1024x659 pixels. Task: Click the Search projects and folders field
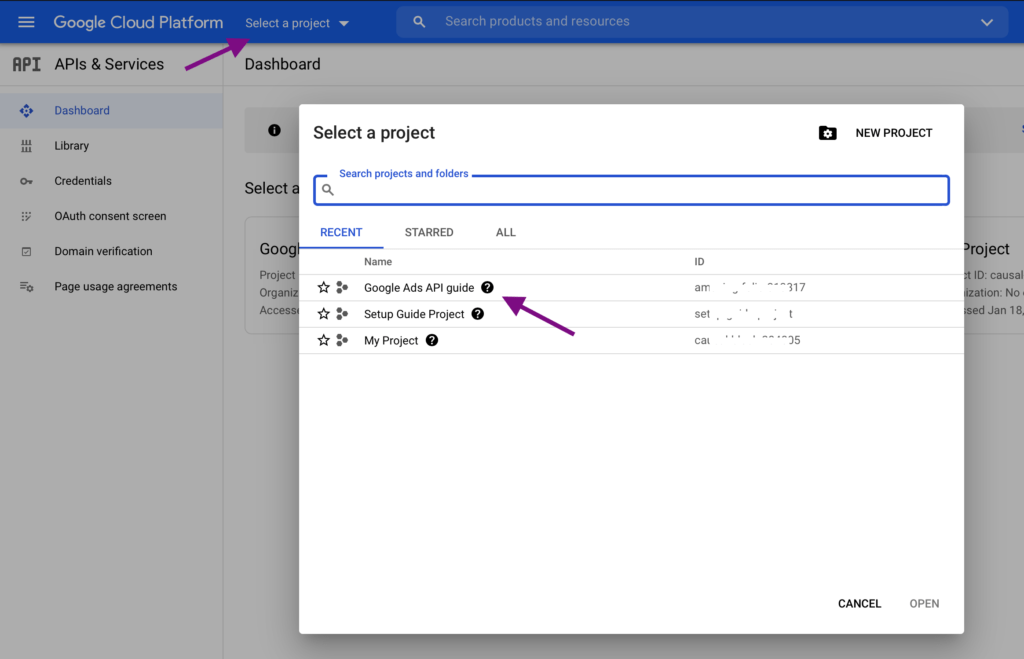tap(630, 189)
